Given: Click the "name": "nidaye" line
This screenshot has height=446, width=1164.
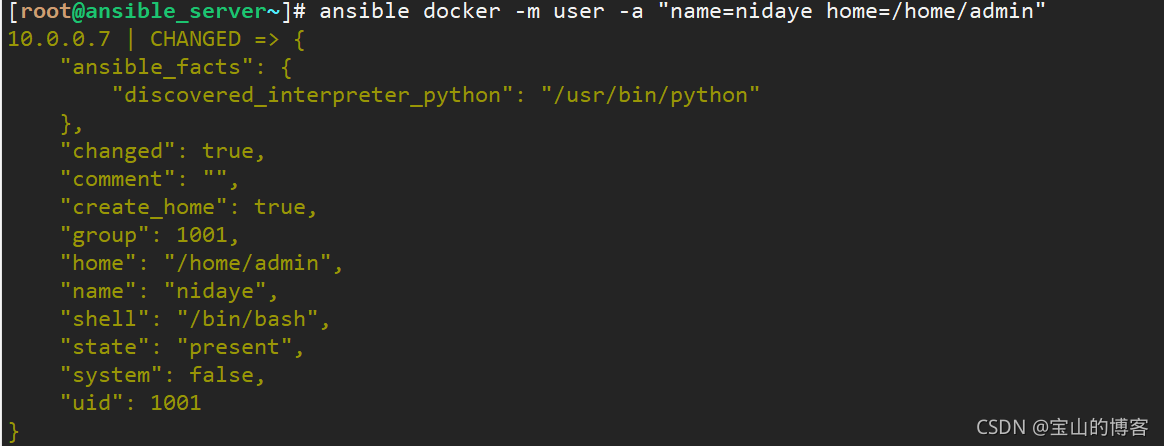Looking at the screenshot, I should pyautogui.click(x=169, y=291).
